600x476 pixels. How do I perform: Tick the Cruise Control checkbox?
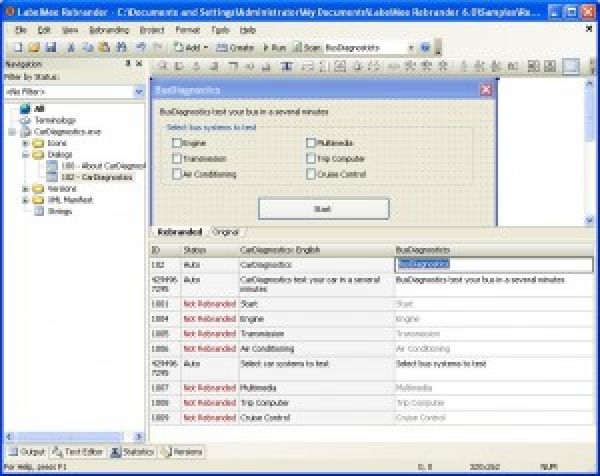[311, 174]
